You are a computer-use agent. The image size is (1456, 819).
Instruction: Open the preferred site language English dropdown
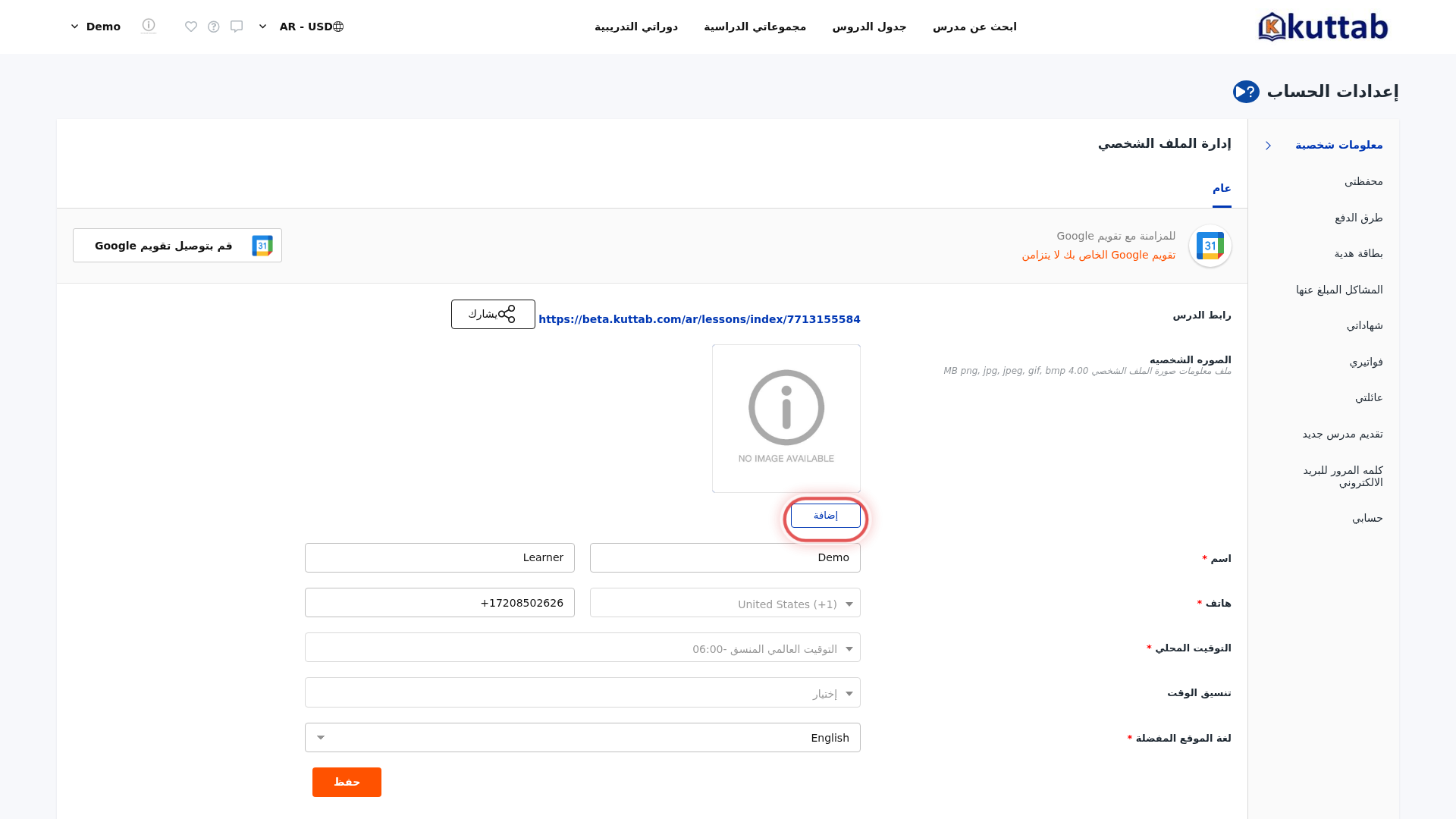click(582, 738)
